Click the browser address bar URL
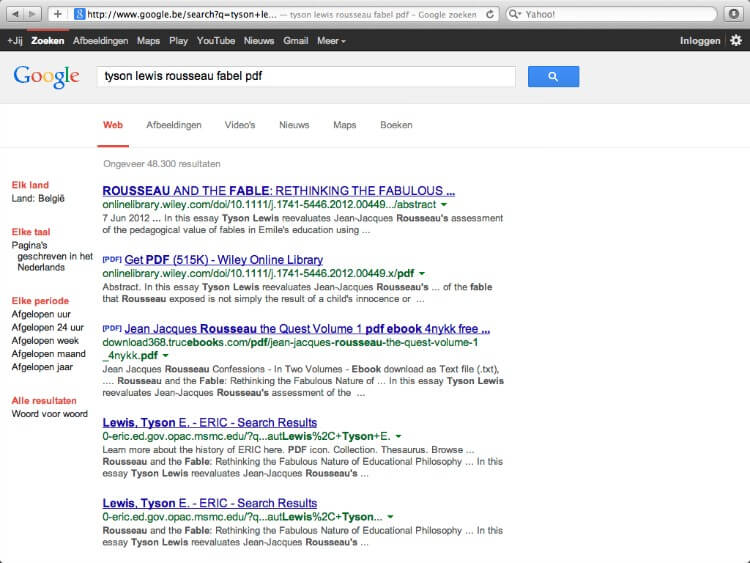 [x=182, y=14]
